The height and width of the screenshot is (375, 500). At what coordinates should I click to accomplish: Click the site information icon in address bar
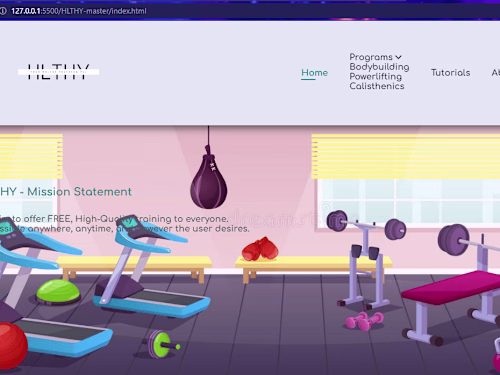tap(3, 11)
